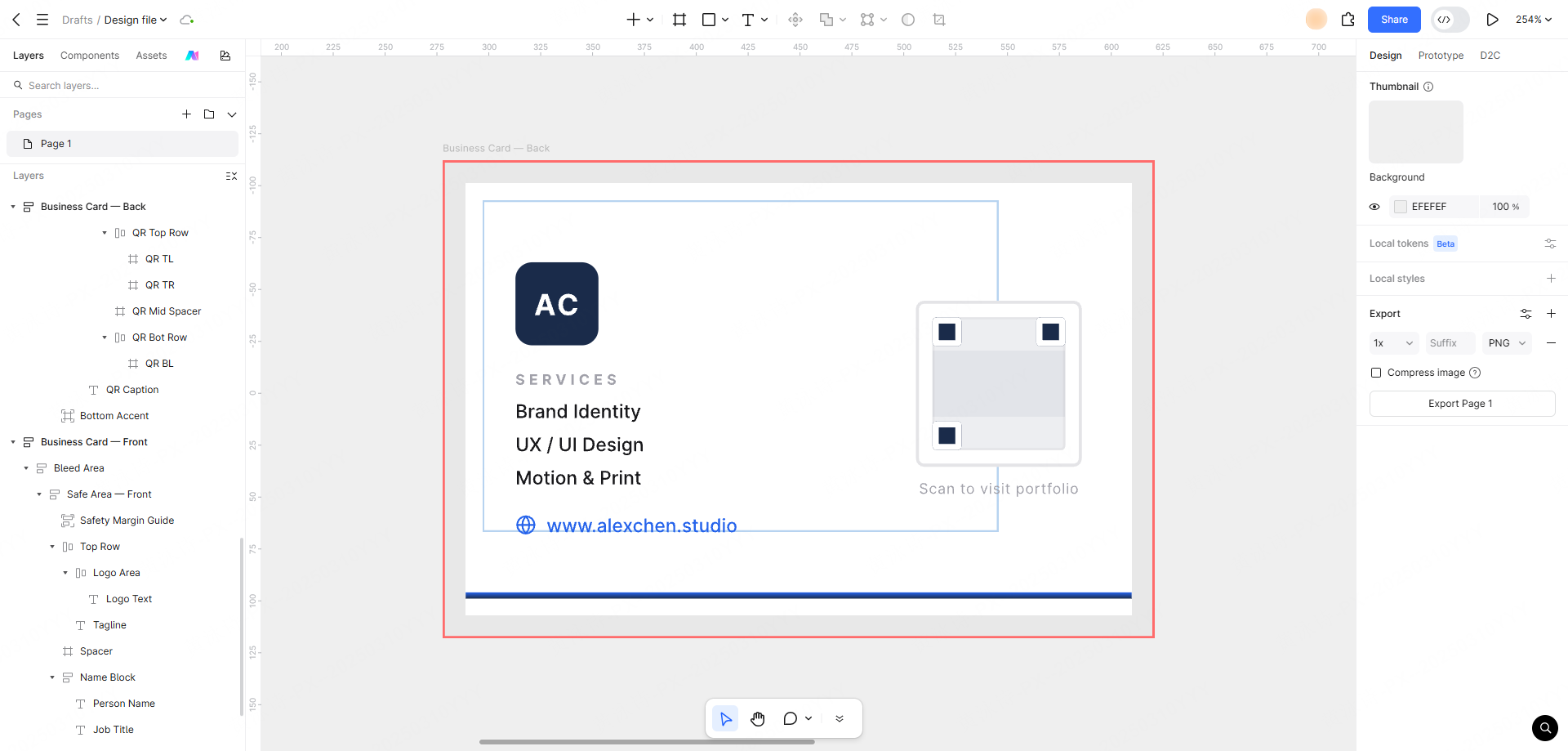
Task: Collapse the Business Card — Front layer
Action: 13,442
